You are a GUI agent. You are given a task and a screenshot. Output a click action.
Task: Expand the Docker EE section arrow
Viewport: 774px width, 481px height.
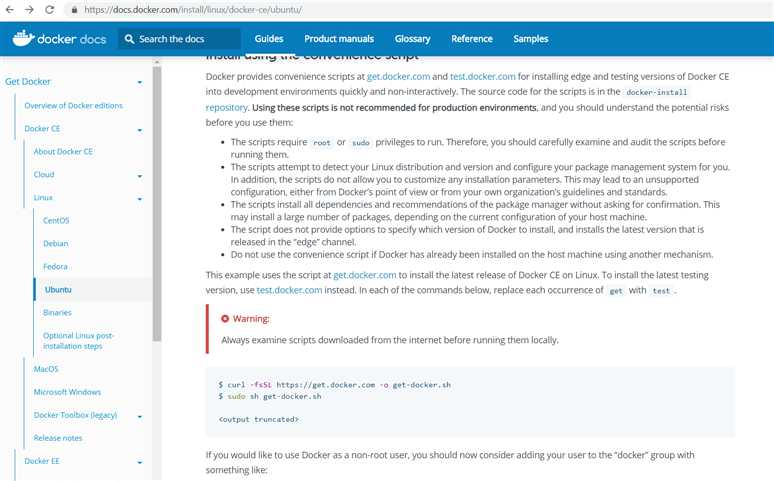(140, 462)
